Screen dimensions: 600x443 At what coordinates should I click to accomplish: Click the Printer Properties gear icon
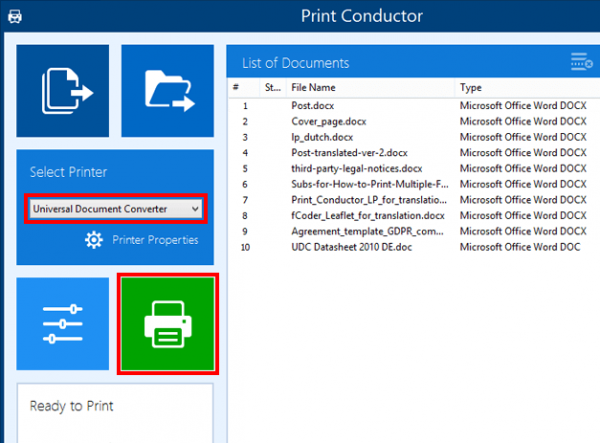tap(94, 240)
